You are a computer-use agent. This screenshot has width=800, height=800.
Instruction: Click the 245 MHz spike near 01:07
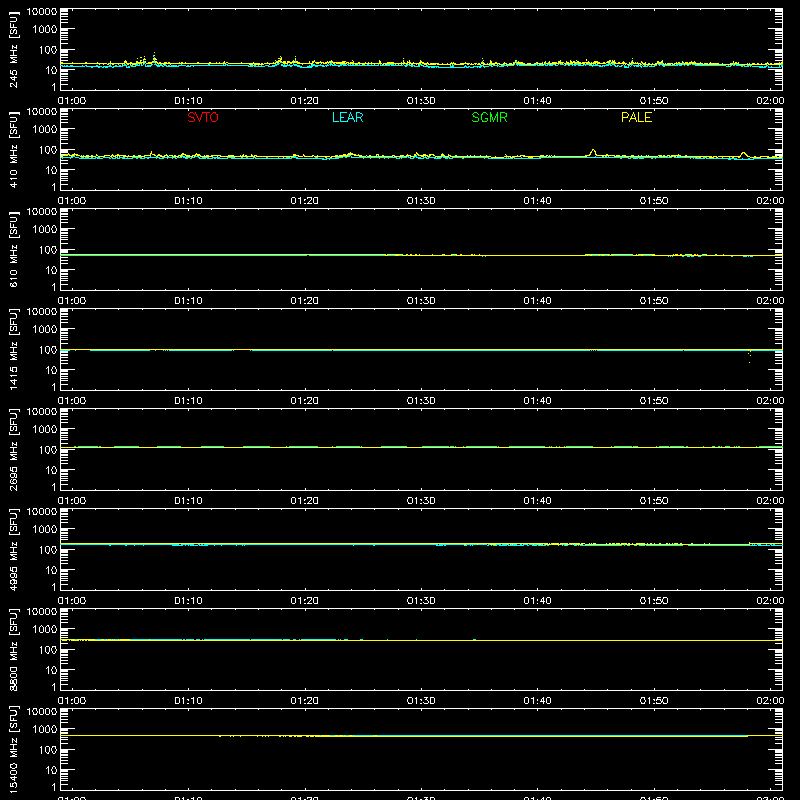(x=154, y=58)
